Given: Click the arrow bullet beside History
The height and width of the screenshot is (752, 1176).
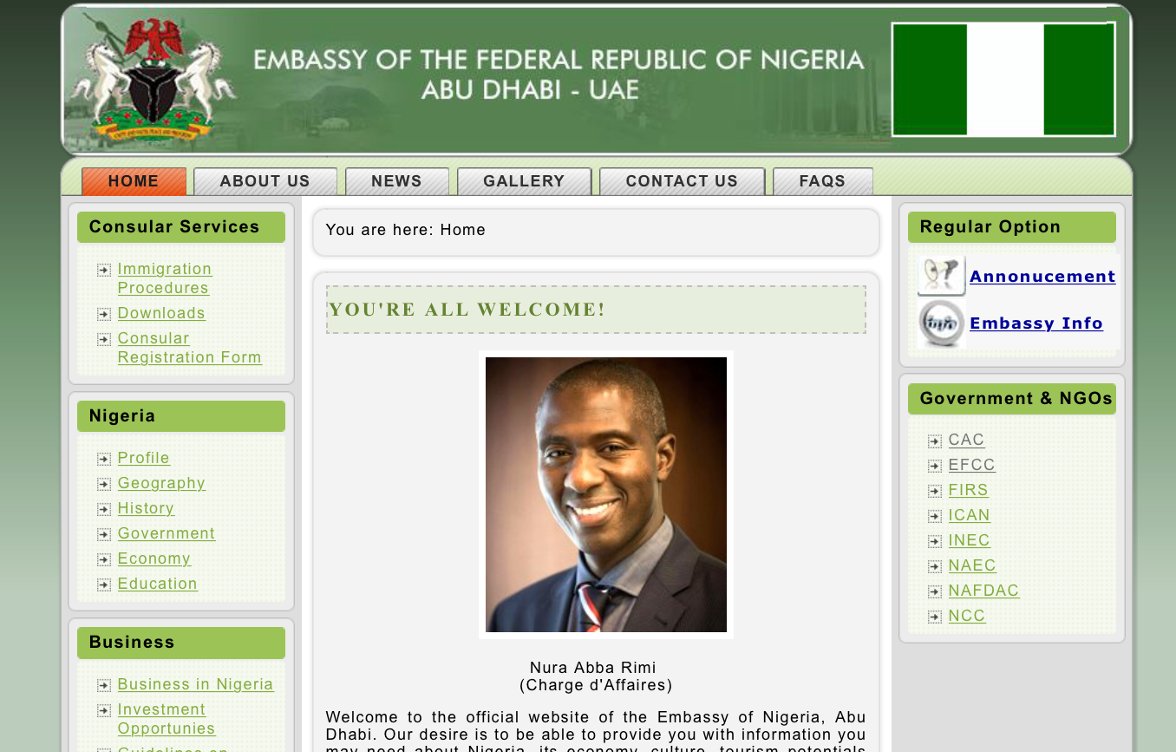Looking at the screenshot, I should (x=104, y=509).
